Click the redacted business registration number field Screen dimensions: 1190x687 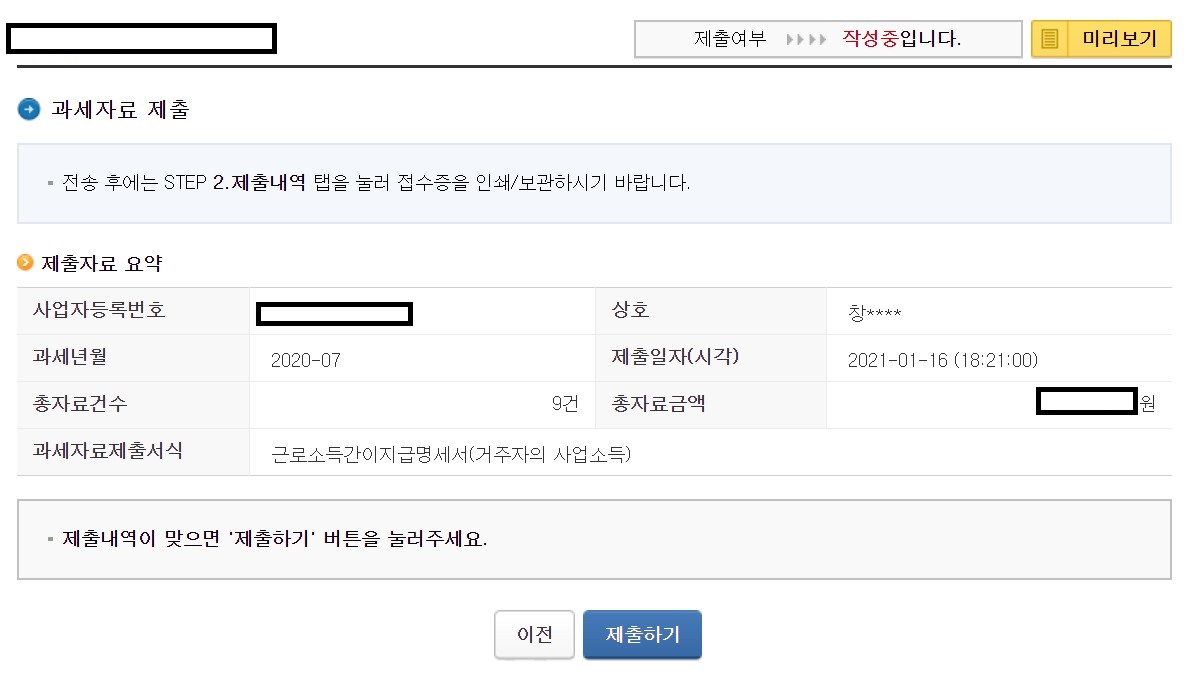tap(335, 312)
